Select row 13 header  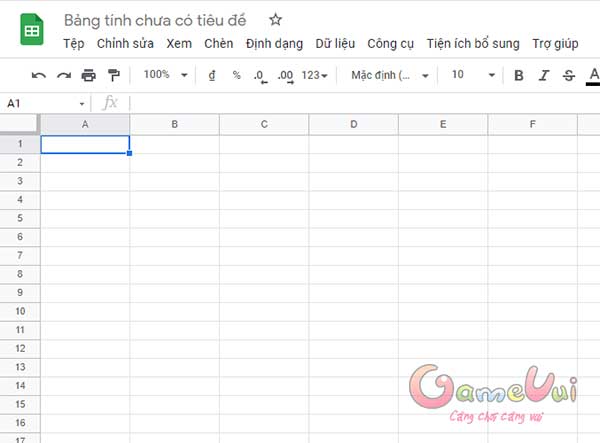(20, 368)
